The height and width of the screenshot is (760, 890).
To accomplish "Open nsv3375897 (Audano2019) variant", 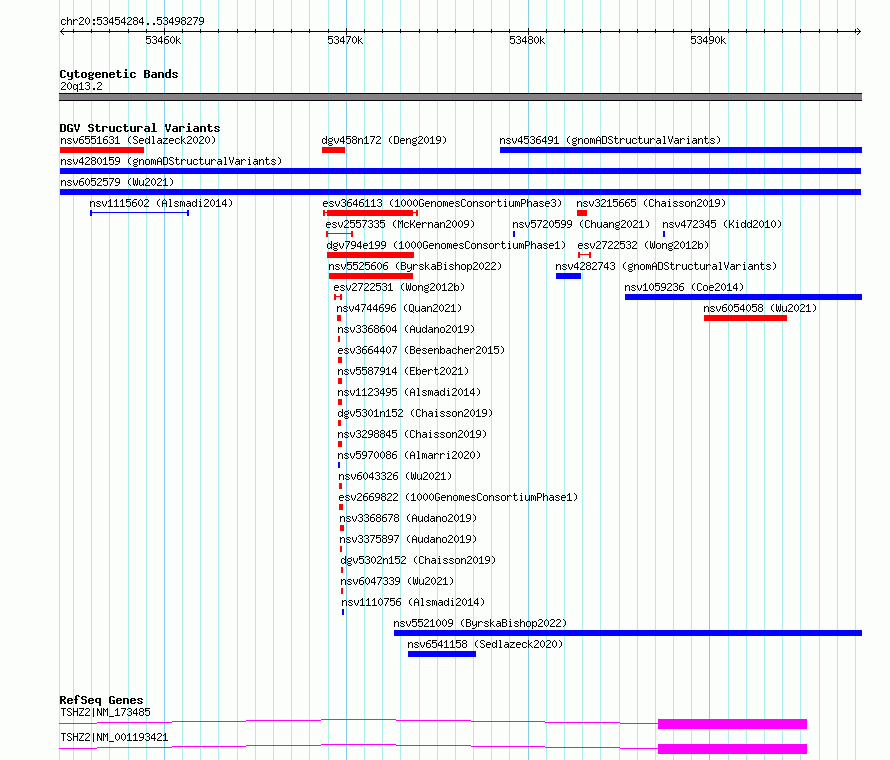I will (x=408, y=539).
